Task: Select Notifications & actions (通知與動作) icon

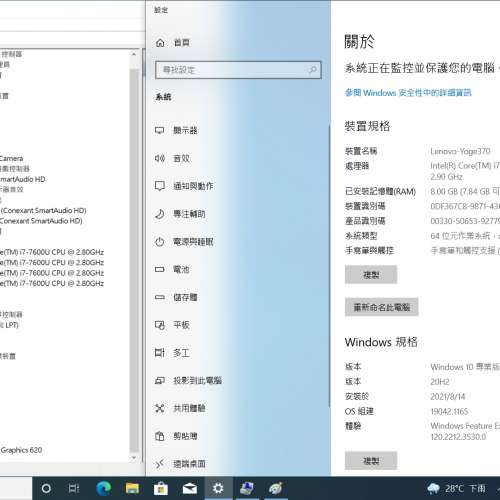Action: [x=160, y=186]
